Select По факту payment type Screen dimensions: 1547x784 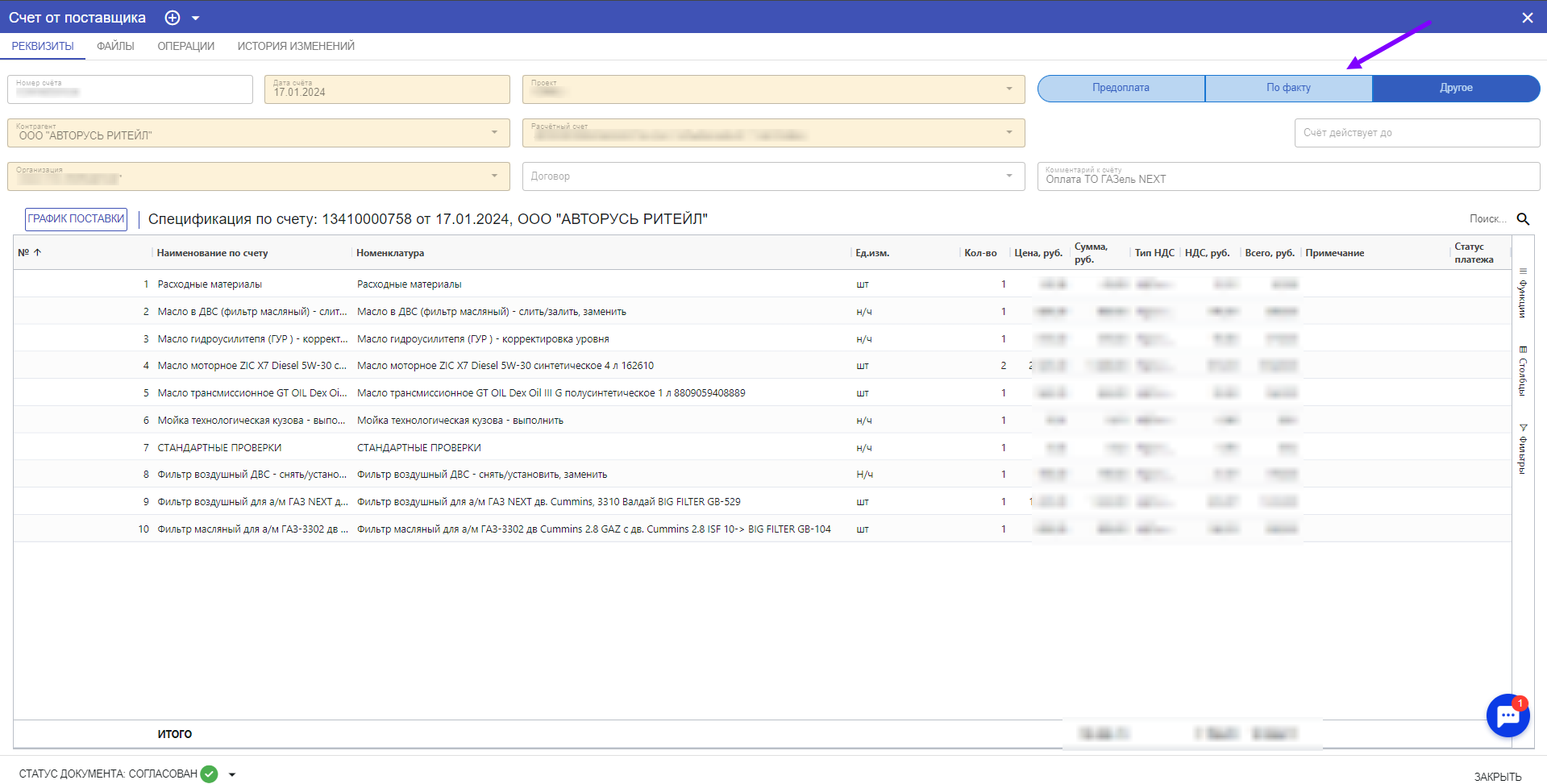coord(1288,88)
